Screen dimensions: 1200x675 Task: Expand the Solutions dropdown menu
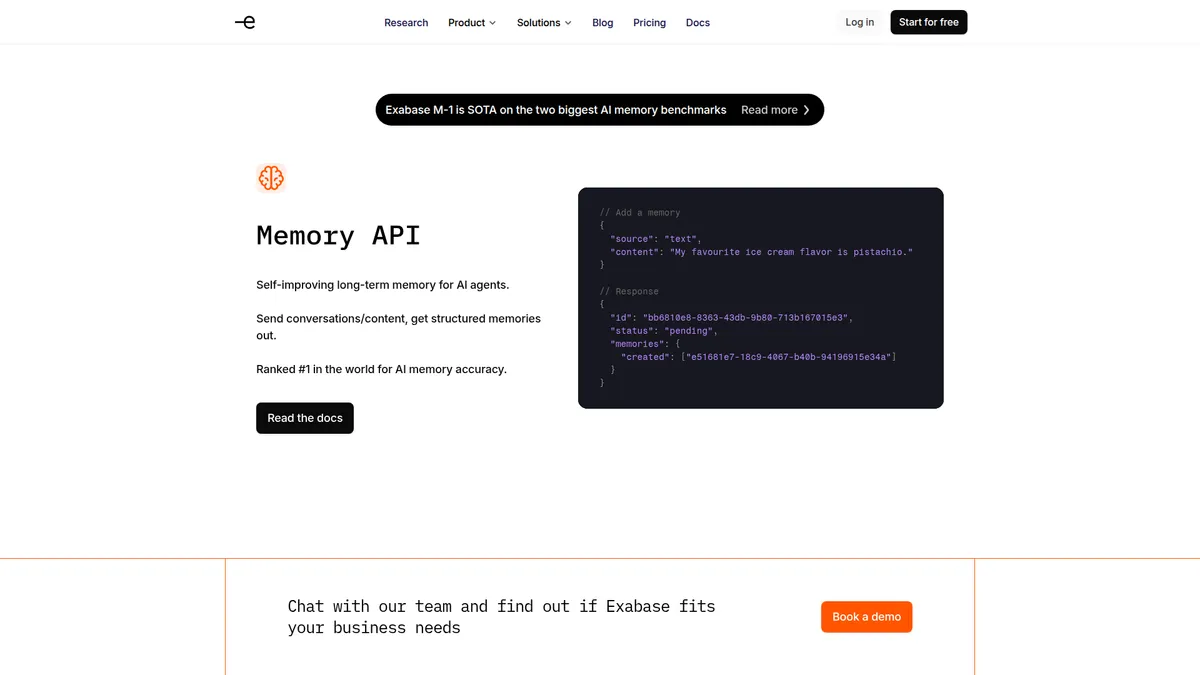[544, 22]
